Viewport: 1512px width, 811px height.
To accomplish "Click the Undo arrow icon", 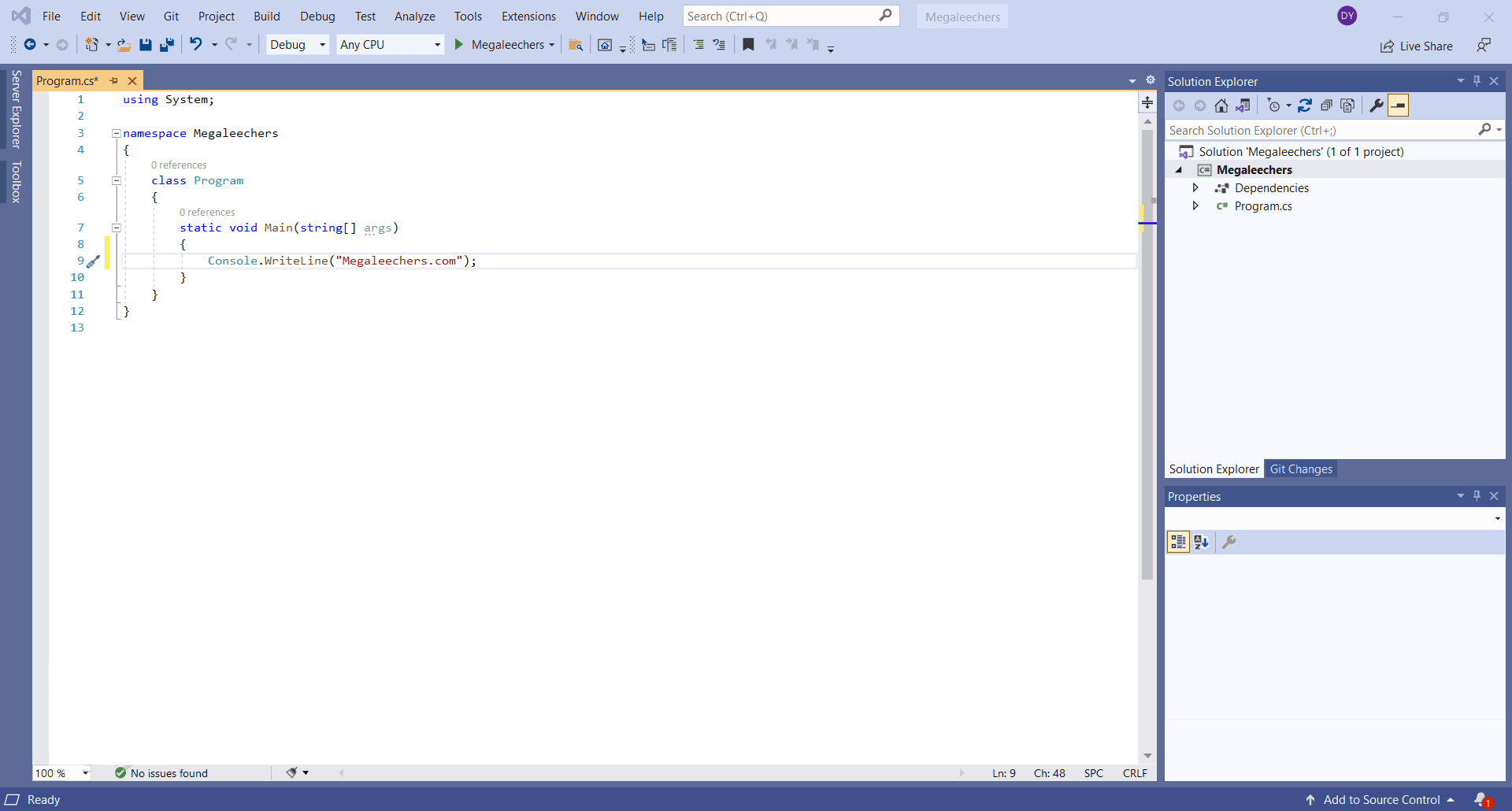I will [196, 44].
